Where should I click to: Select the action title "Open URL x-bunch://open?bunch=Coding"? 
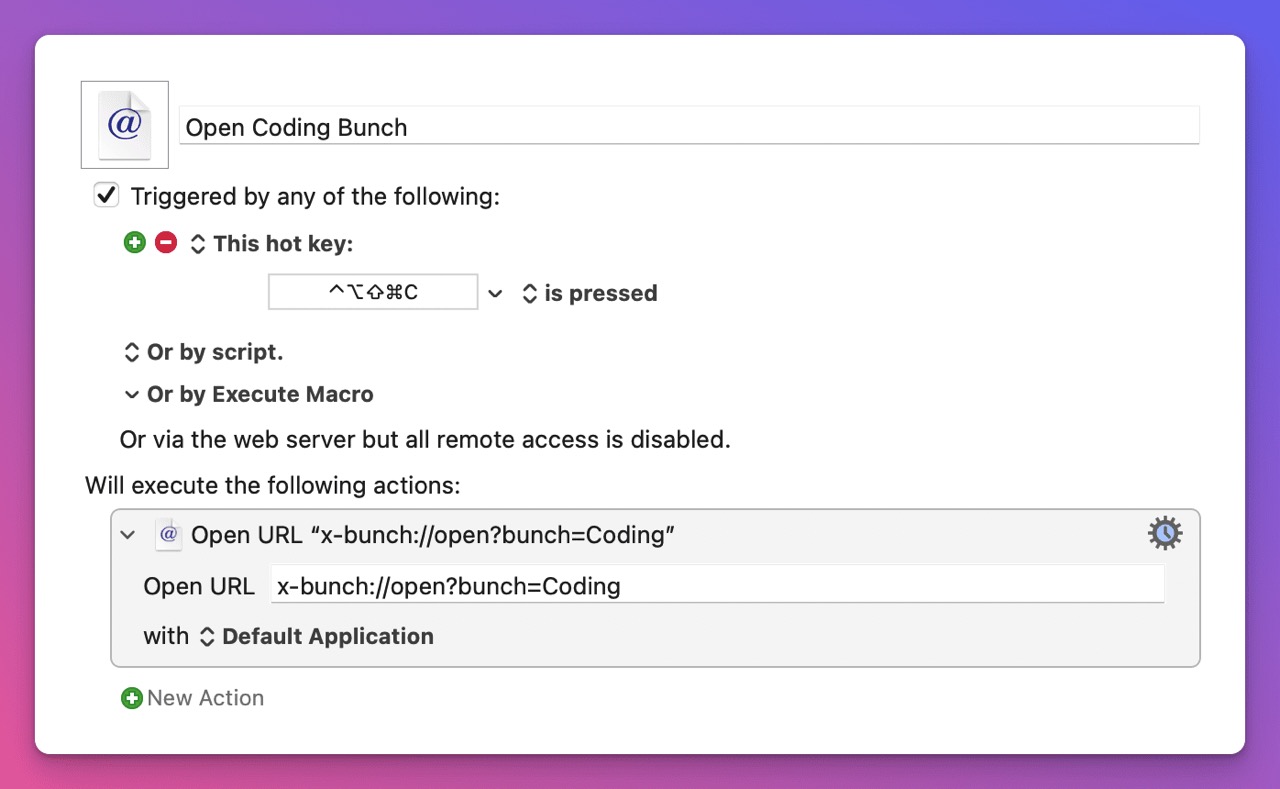click(x=433, y=535)
